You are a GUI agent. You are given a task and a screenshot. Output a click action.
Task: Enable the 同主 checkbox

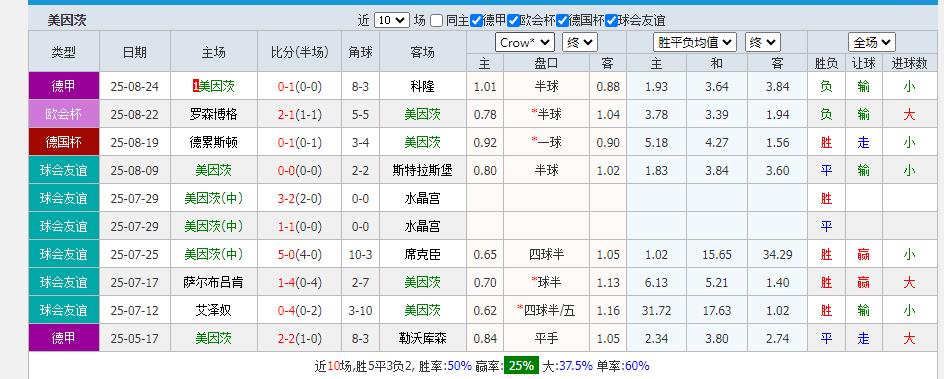[437, 20]
